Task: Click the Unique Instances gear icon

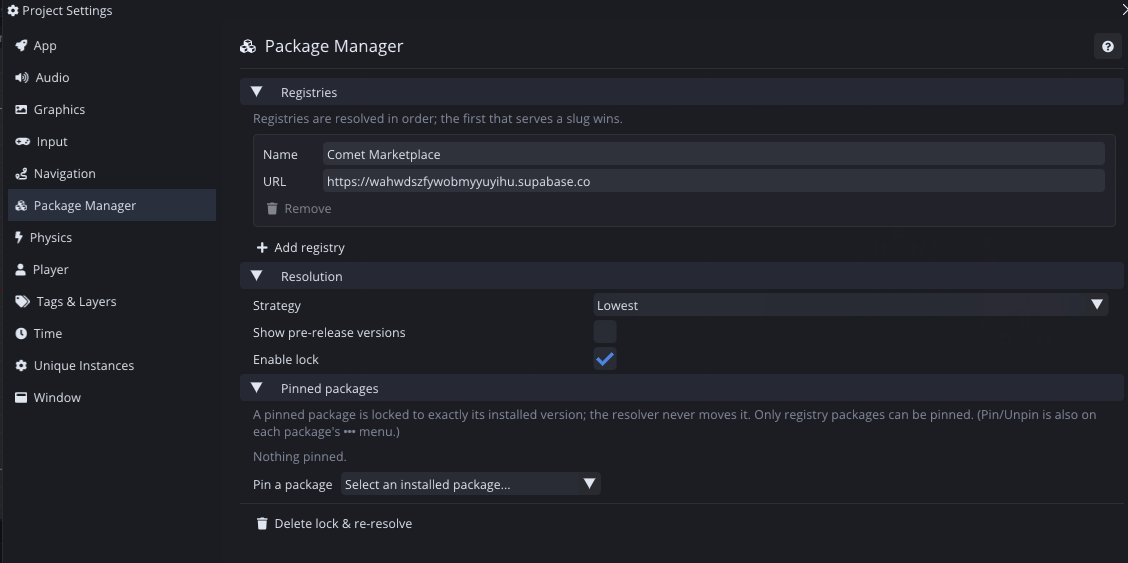Action: click(x=21, y=365)
